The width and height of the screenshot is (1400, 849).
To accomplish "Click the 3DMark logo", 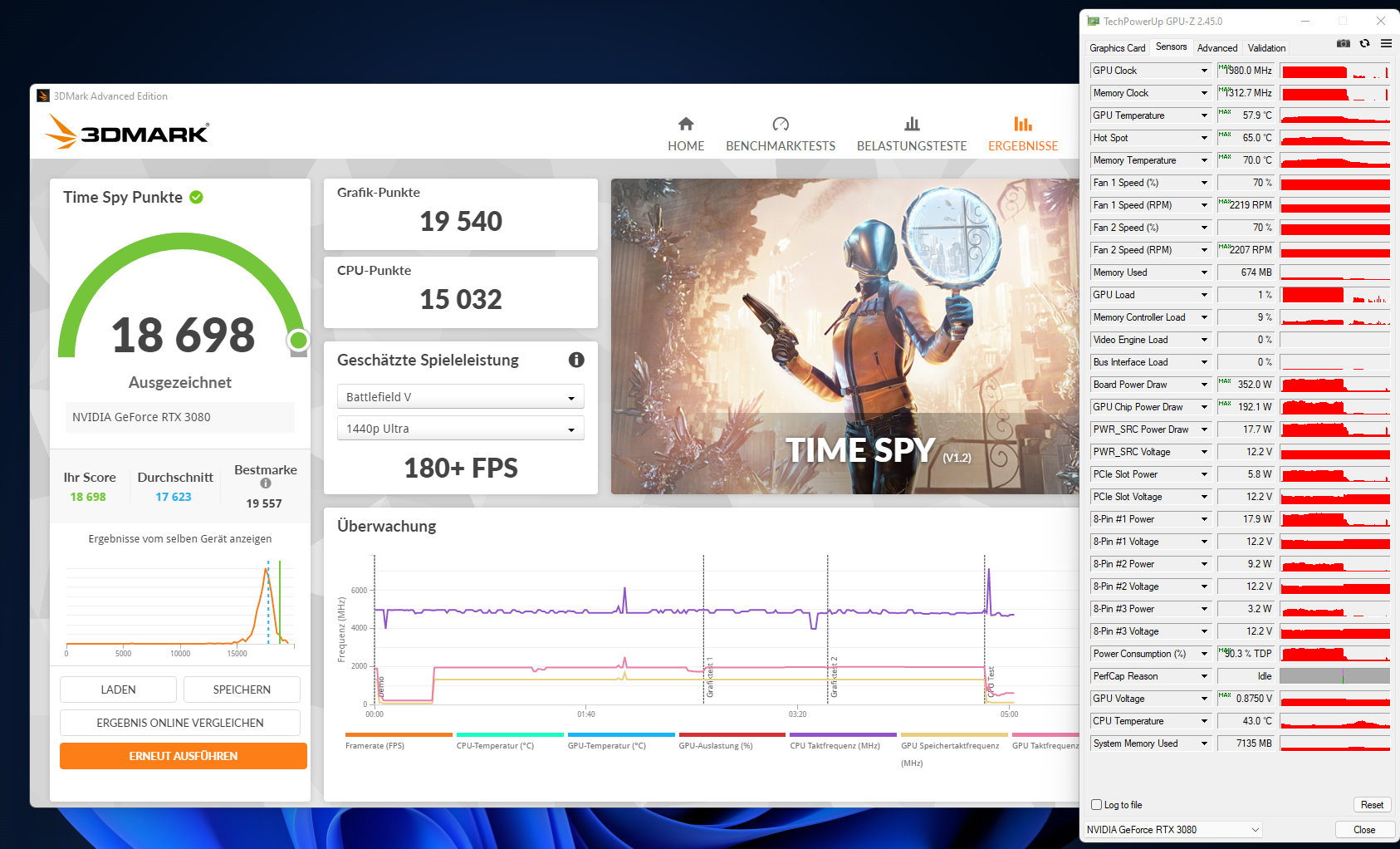I will point(126,132).
